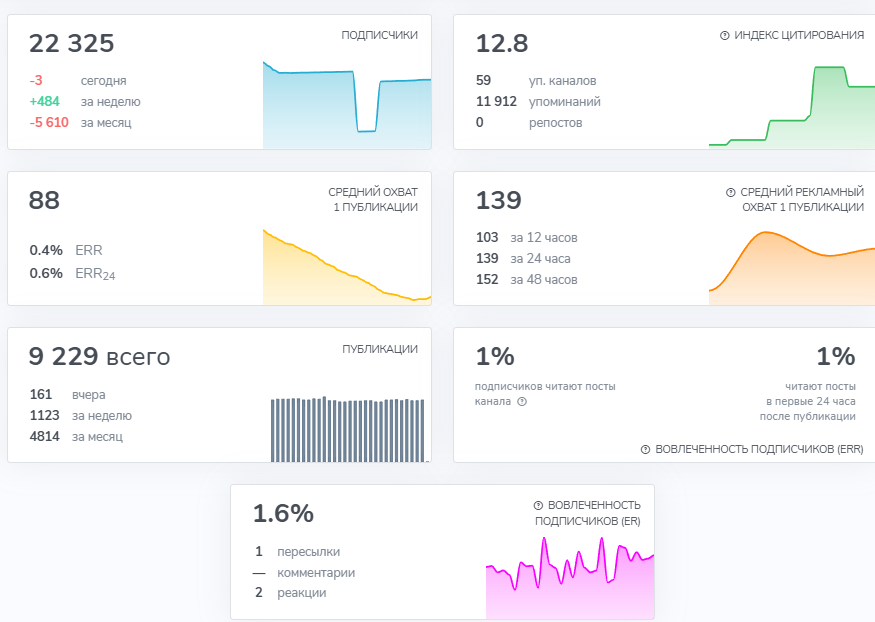This screenshot has width=875, height=622.
Task: Select the citation index value 12.8
Action: tap(502, 44)
